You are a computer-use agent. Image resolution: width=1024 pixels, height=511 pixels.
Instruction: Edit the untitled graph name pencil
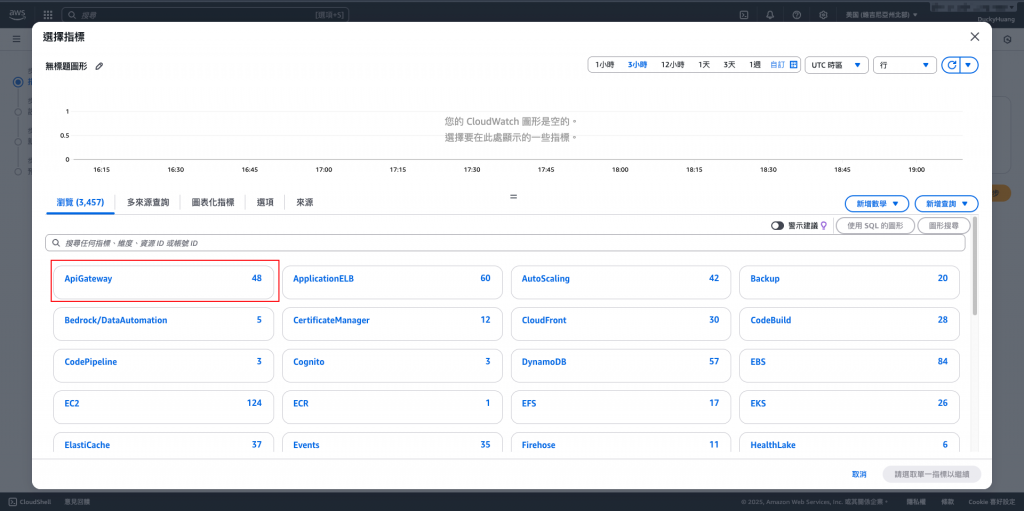click(99, 66)
